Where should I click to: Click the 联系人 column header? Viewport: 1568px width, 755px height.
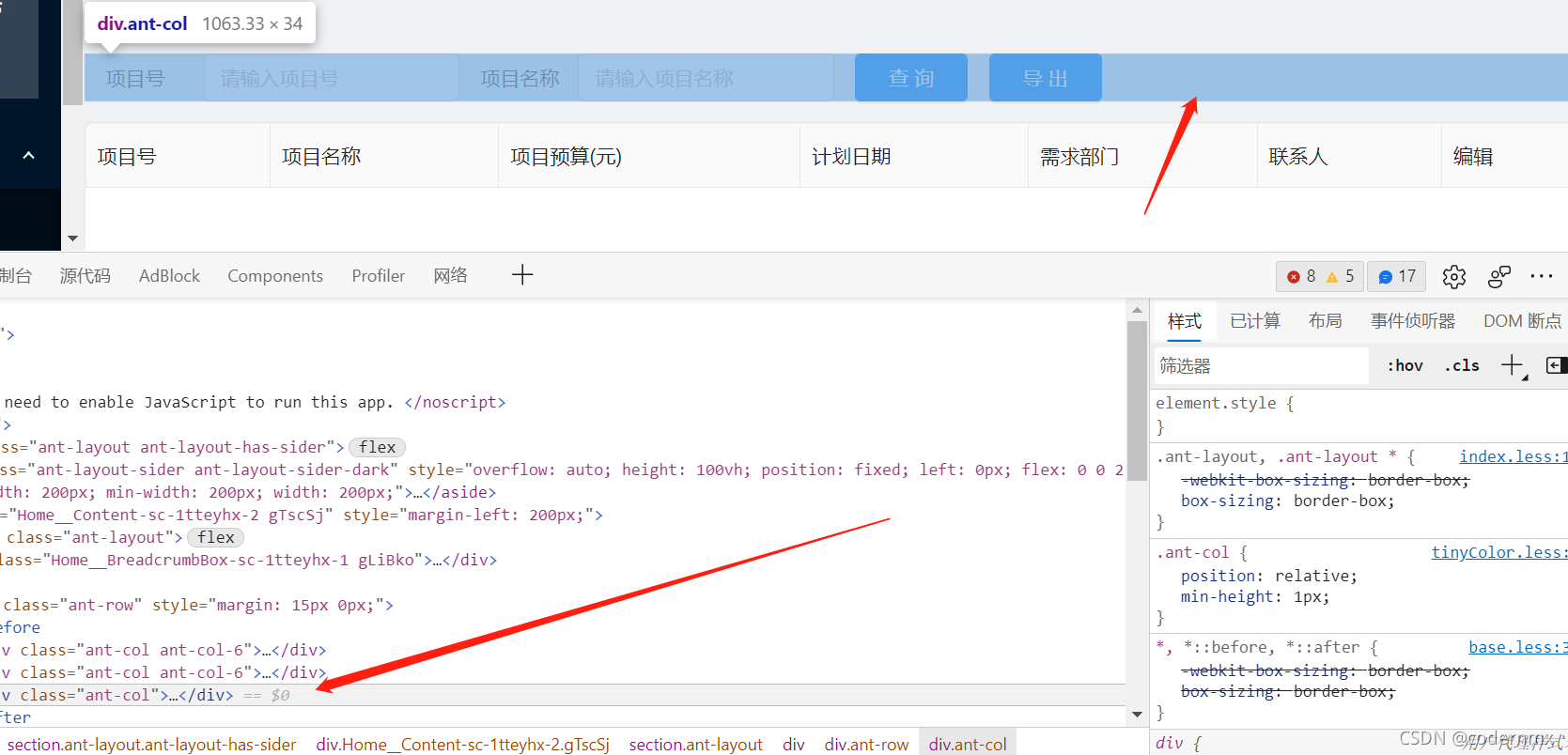coord(1349,156)
